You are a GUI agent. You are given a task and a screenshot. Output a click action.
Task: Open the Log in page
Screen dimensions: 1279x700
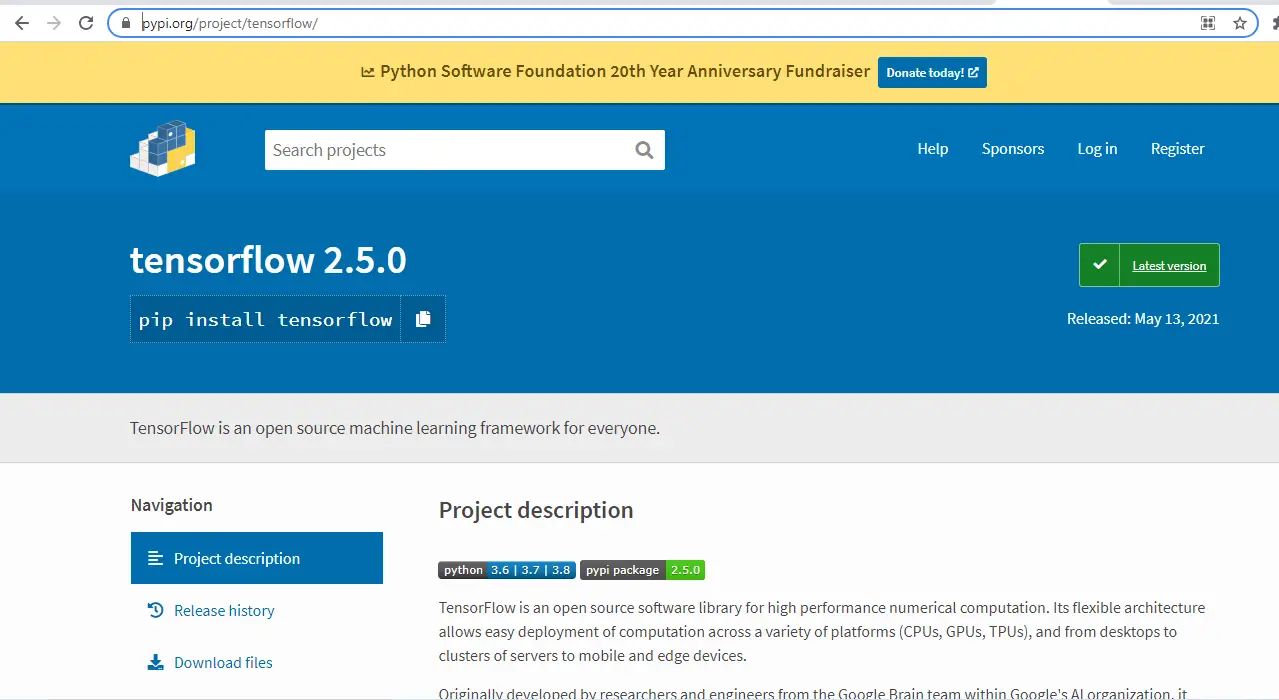(1097, 149)
